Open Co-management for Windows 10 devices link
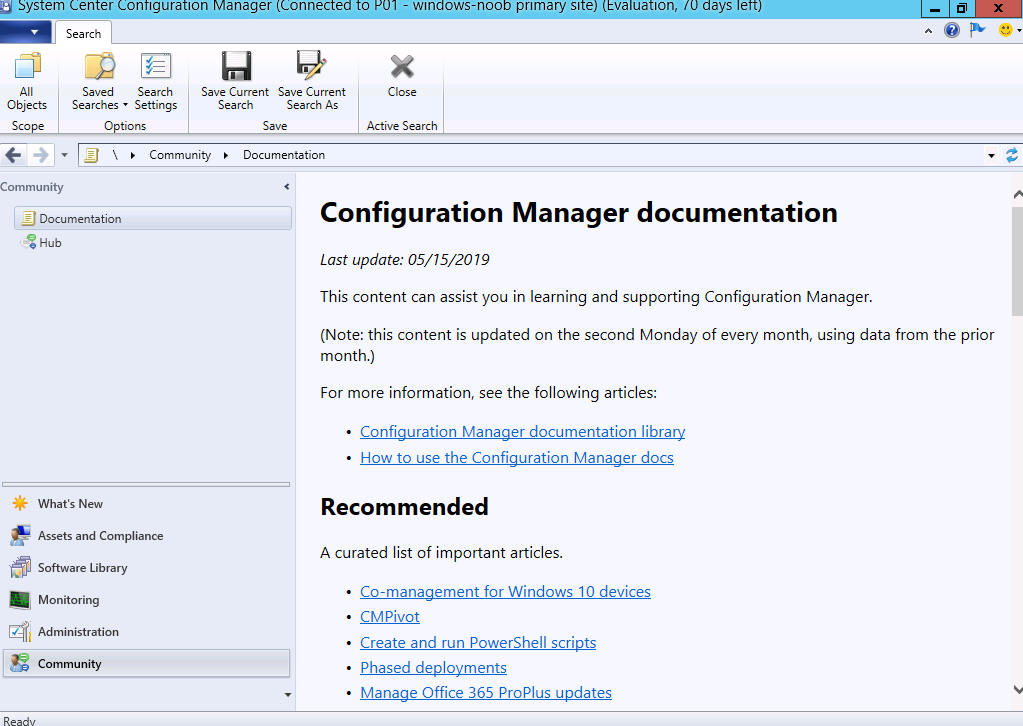Image resolution: width=1023 pixels, height=726 pixels. pos(506,592)
